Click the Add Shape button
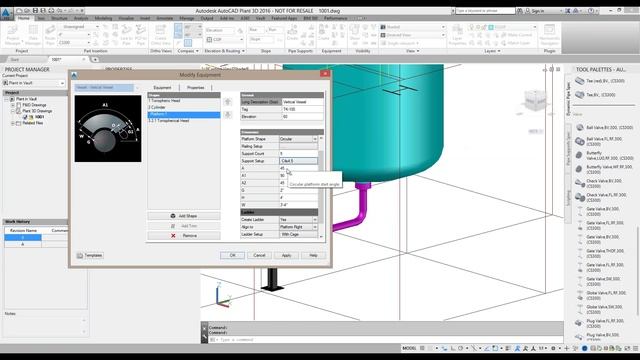Viewport: 640px width, 360px height. coord(184,216)
